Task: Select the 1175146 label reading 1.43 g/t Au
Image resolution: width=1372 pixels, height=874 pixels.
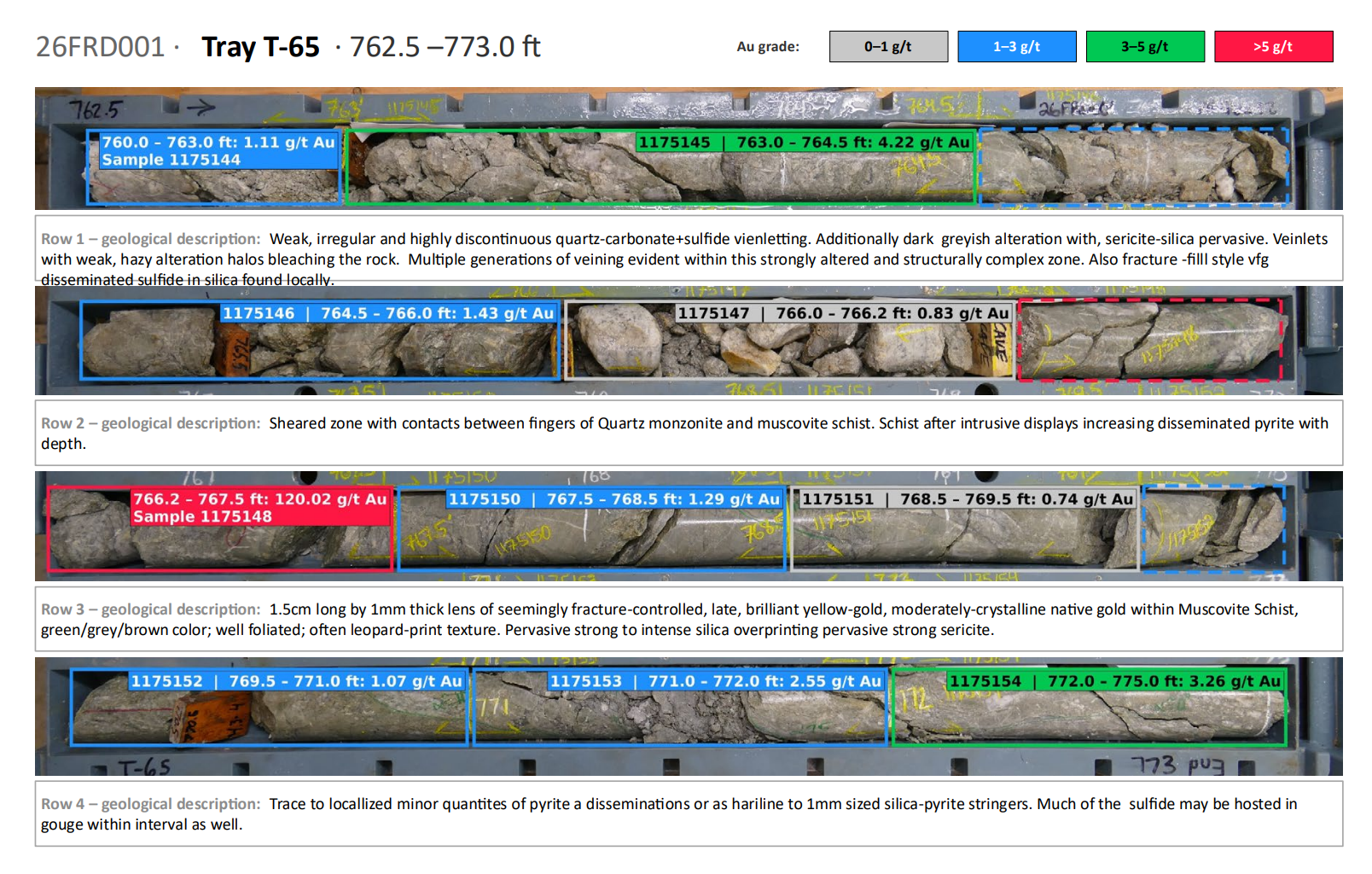Action: pyautogui.click(x=388, y=313)
